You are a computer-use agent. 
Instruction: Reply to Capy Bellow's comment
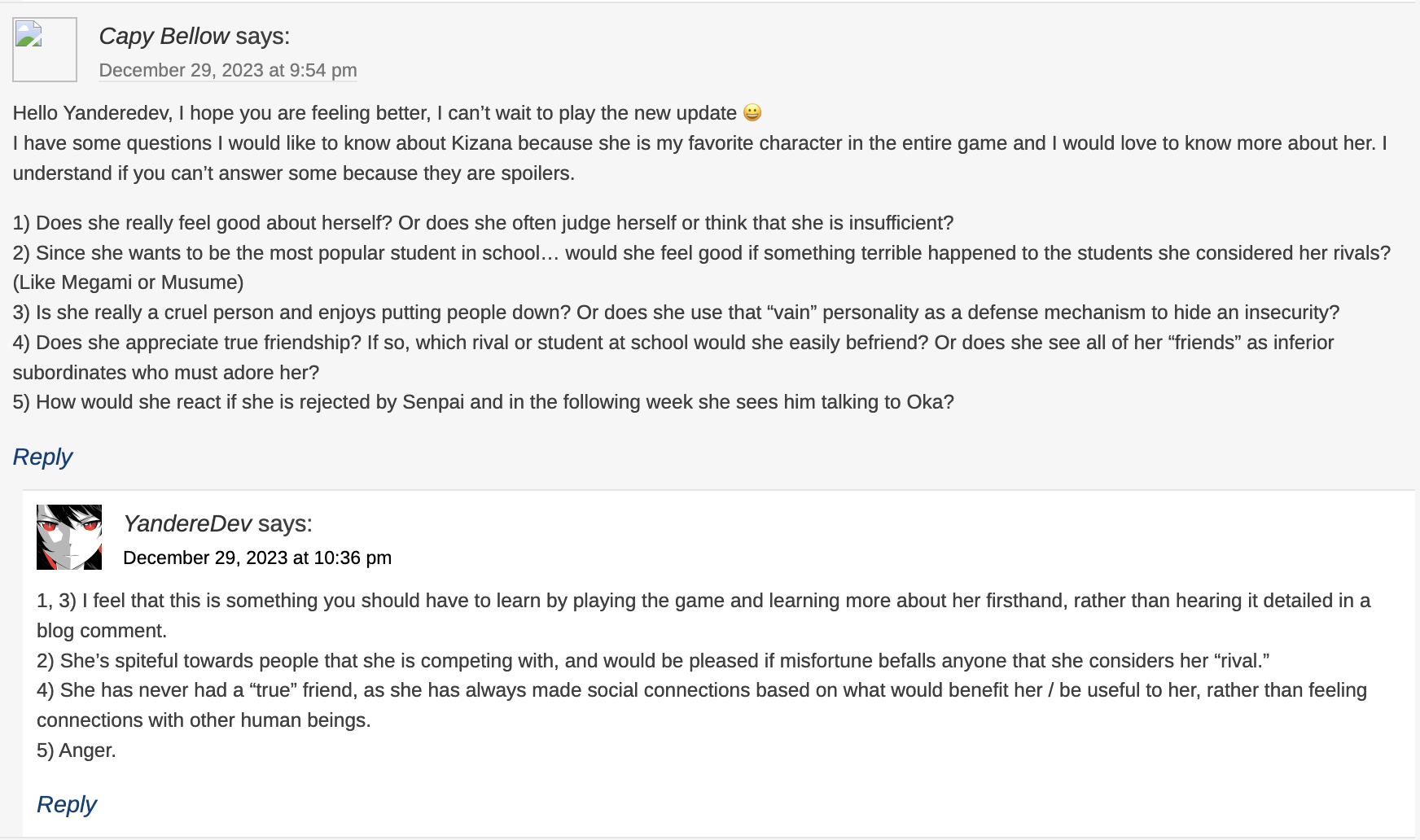coord(42,457)
